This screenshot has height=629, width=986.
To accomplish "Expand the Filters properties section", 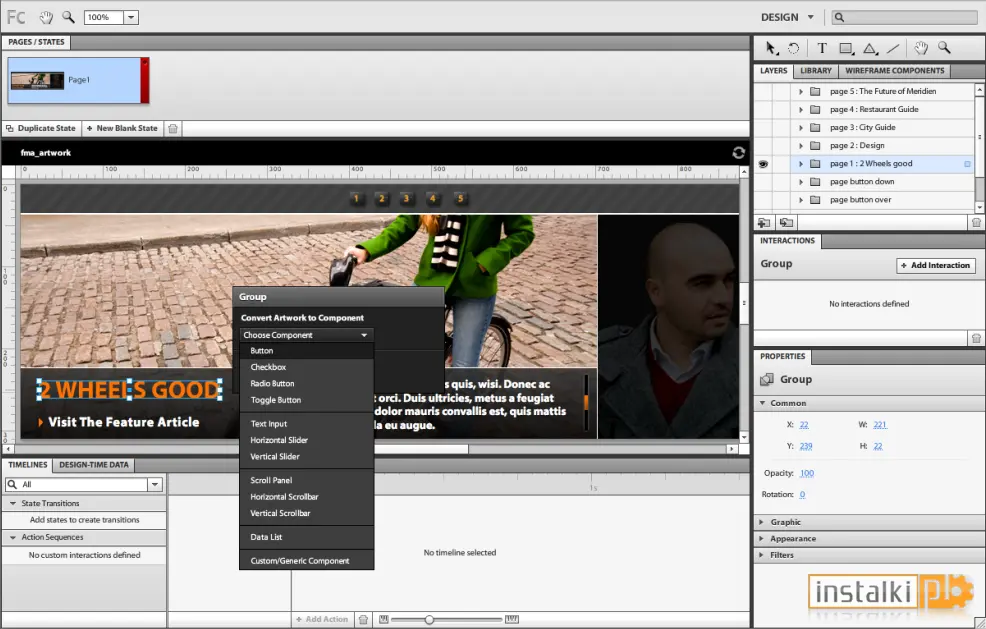I will (762, 555).
